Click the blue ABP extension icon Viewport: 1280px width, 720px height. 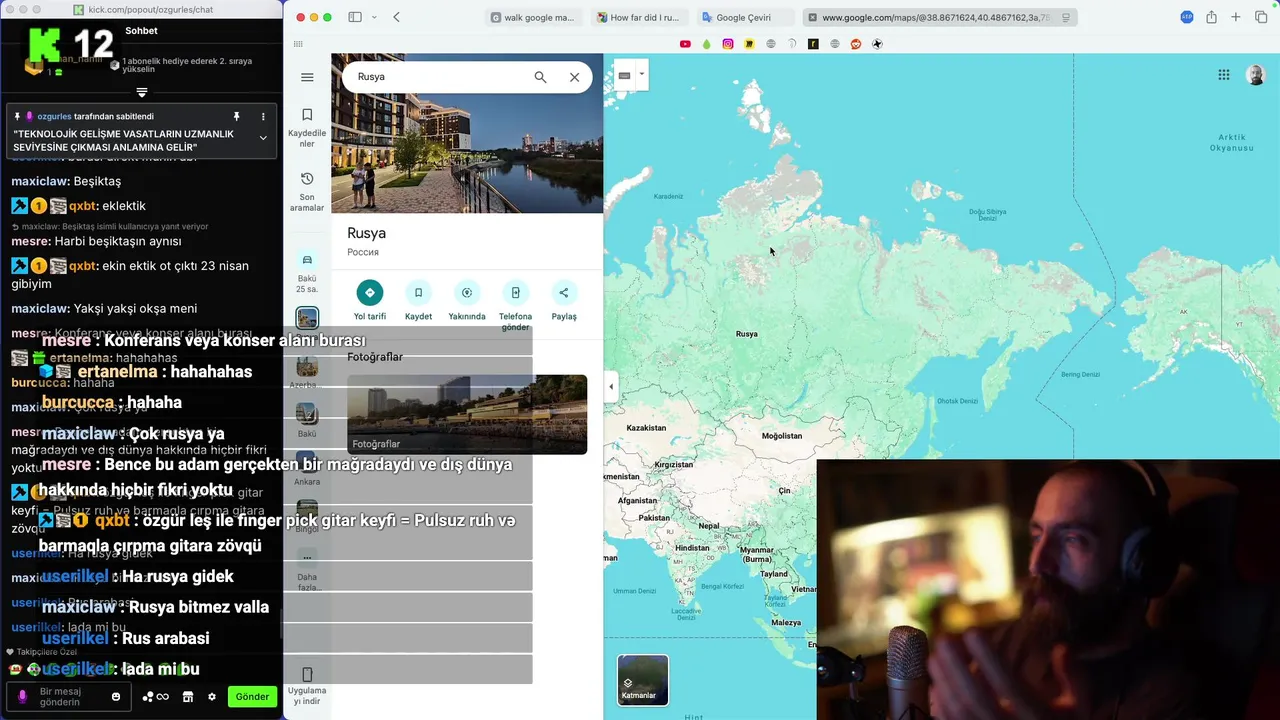[1187, 17]
